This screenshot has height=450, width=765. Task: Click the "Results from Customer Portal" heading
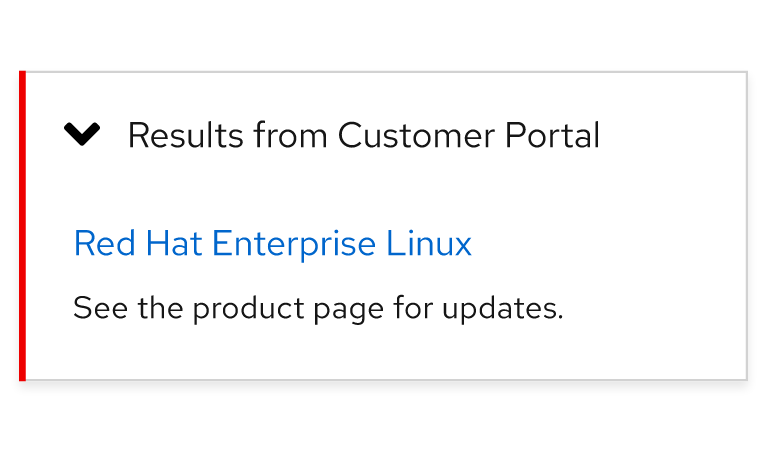point(363,135)
